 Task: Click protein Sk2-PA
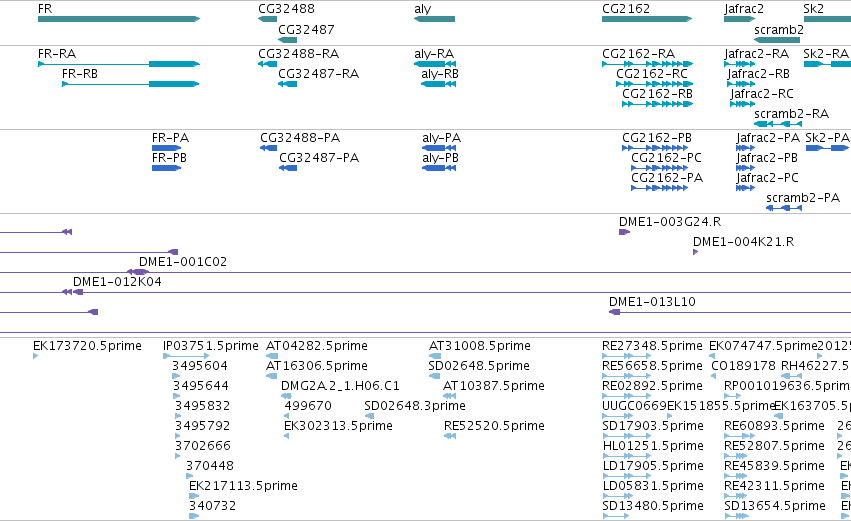coord(827,148)
